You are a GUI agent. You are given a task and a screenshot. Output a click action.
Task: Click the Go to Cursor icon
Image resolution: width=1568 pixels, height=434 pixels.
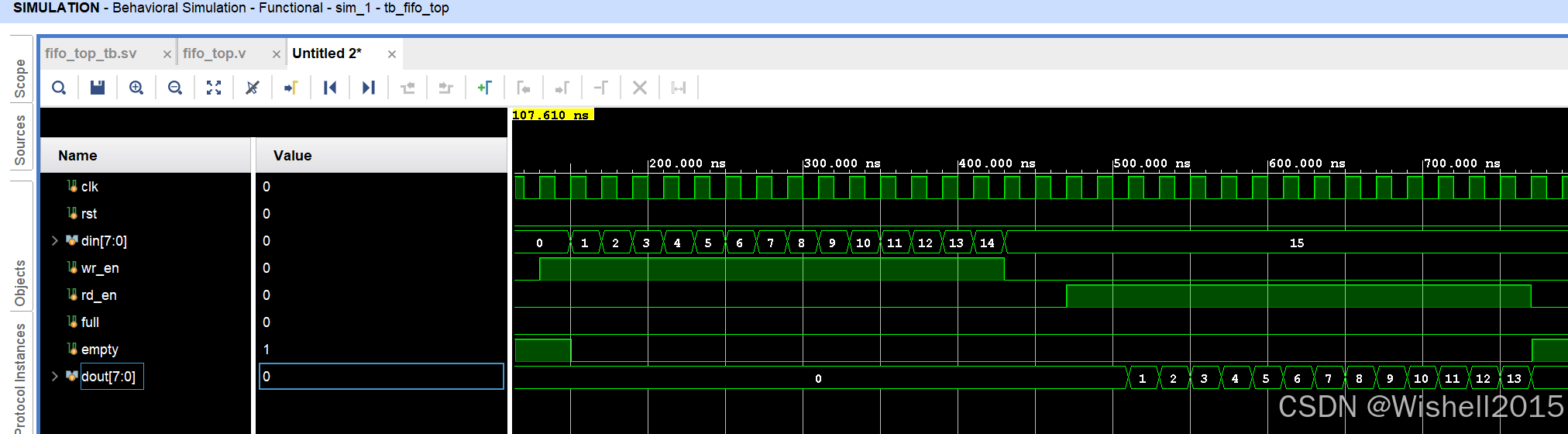pyautogui.click(x=291, y=88)
